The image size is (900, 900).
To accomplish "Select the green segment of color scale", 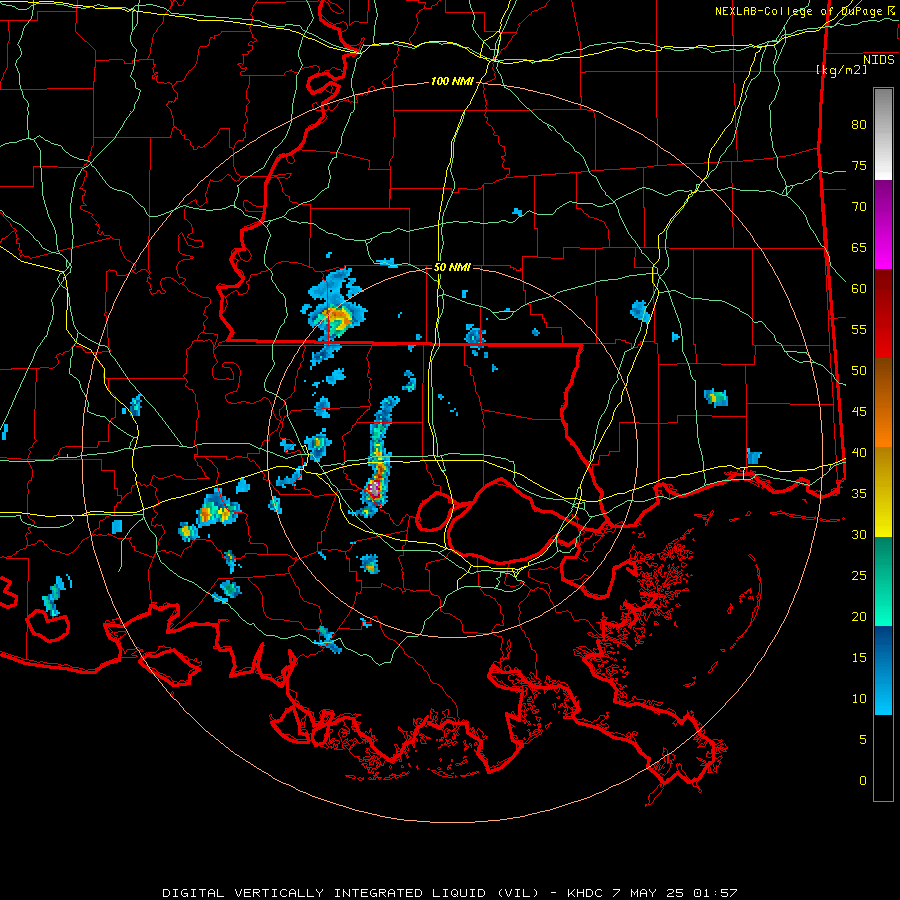I will click(883, 581).
